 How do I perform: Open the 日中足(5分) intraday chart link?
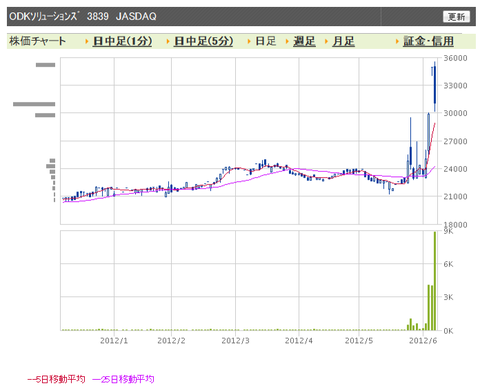coord(204,41)
